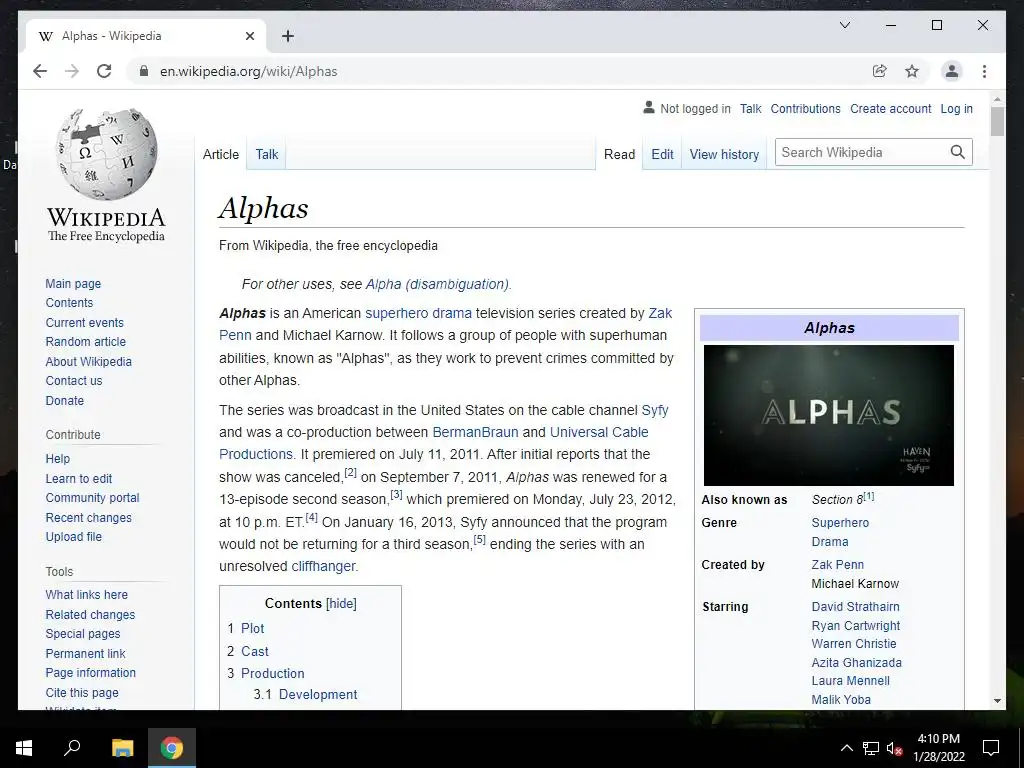Click the vertical scrollbar thumb

(x=997, y=121)
